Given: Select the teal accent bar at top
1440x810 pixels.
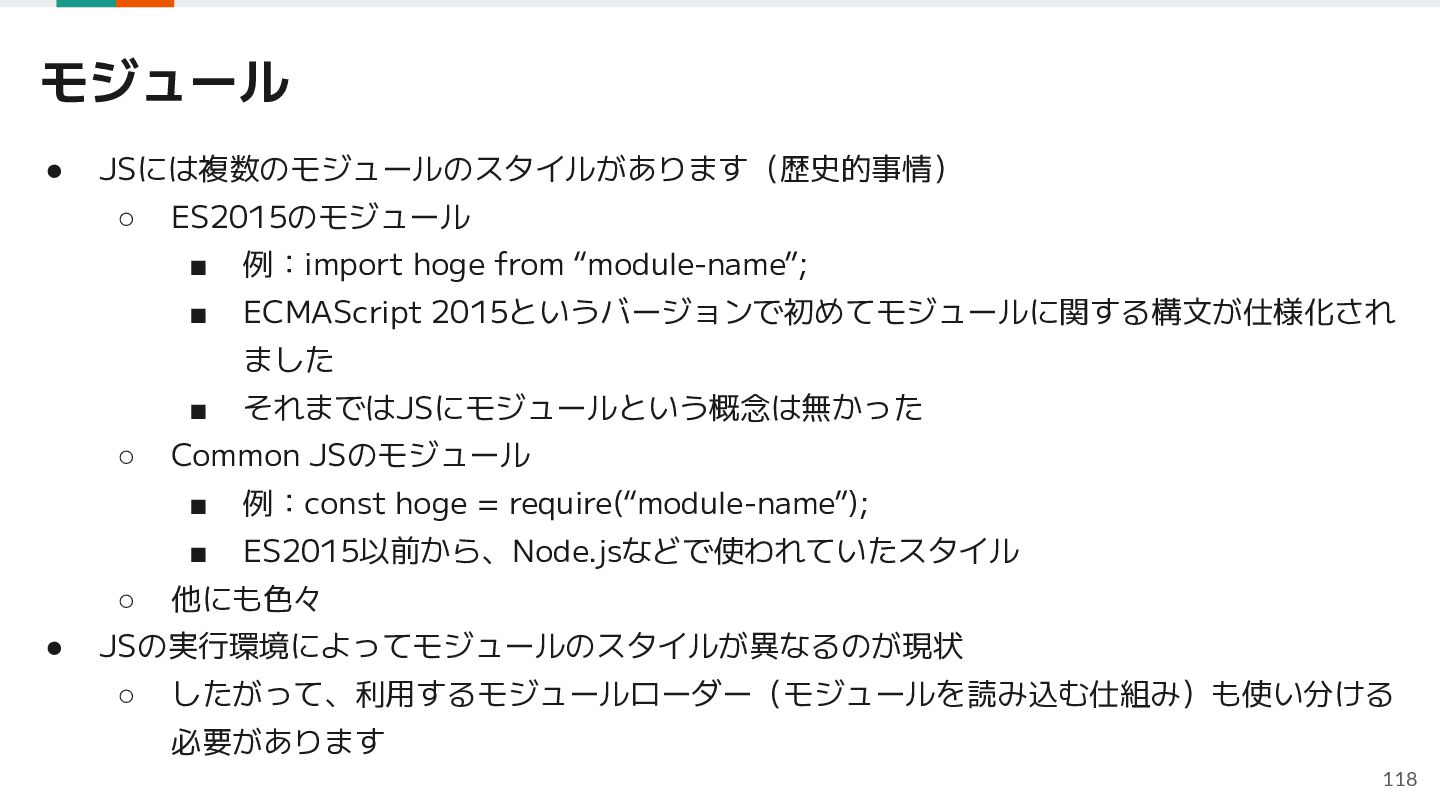Looking at the screenshot, I should click(86, 3).
